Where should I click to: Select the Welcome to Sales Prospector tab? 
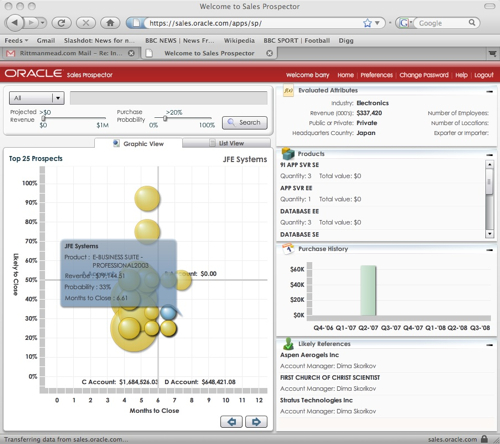click(x=209, y=53)
